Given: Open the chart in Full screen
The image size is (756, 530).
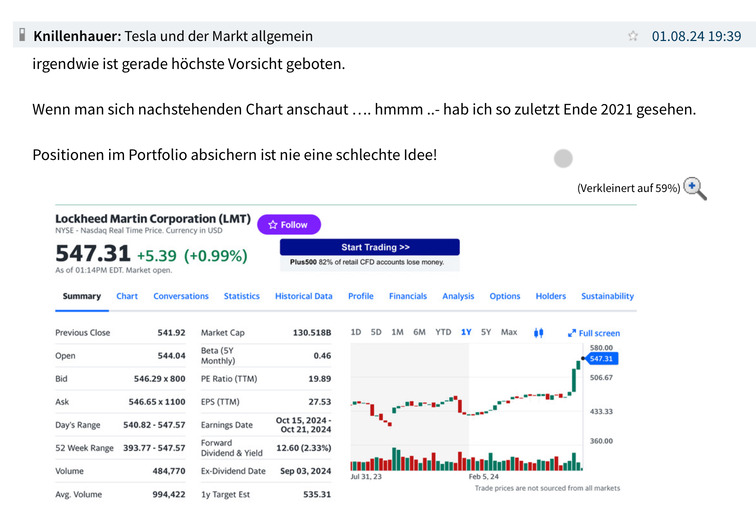Looking at the screenshot, I should (x=593, y=333).
